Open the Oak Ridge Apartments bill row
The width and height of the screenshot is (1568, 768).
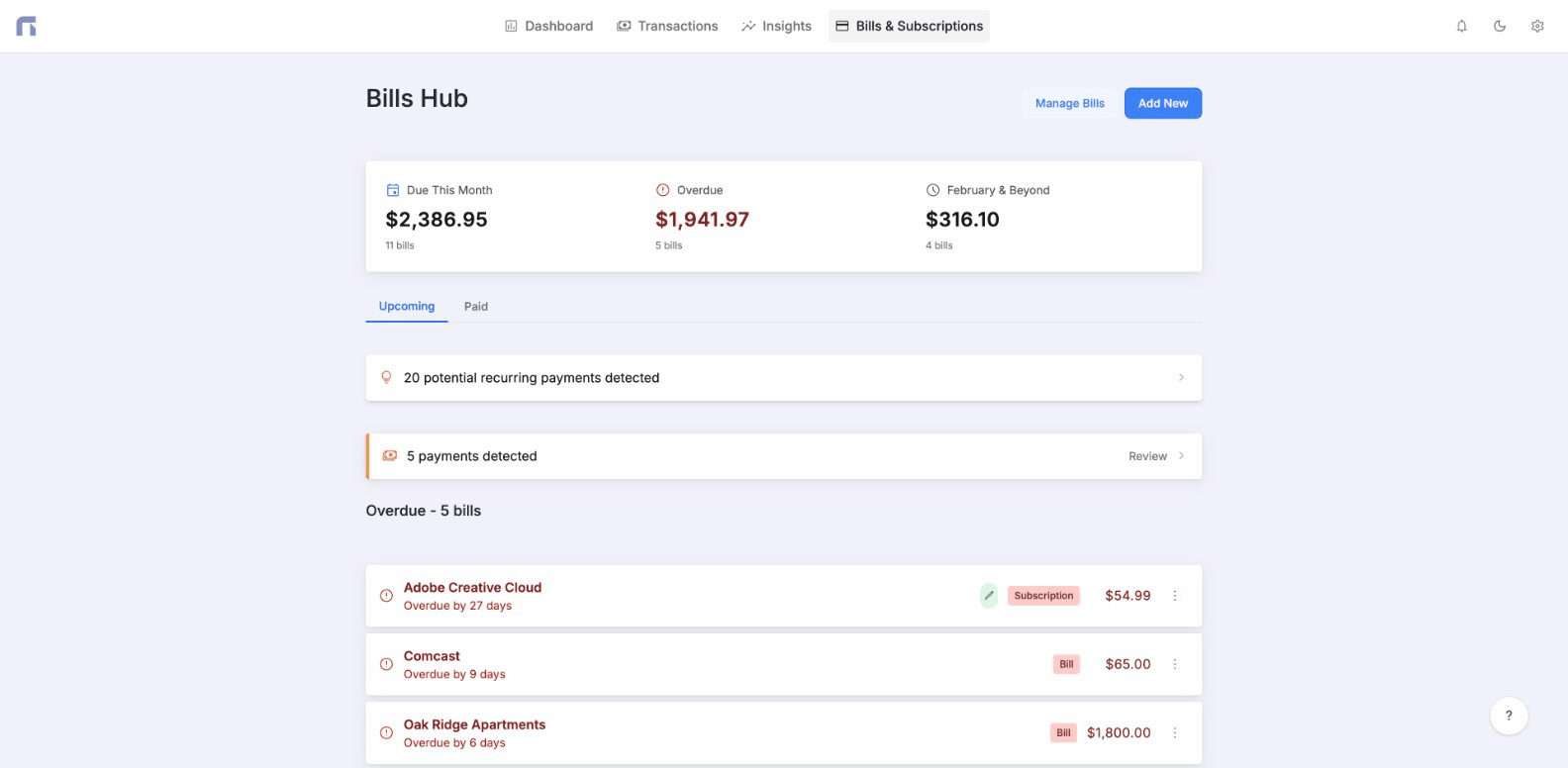click(693, 733)
